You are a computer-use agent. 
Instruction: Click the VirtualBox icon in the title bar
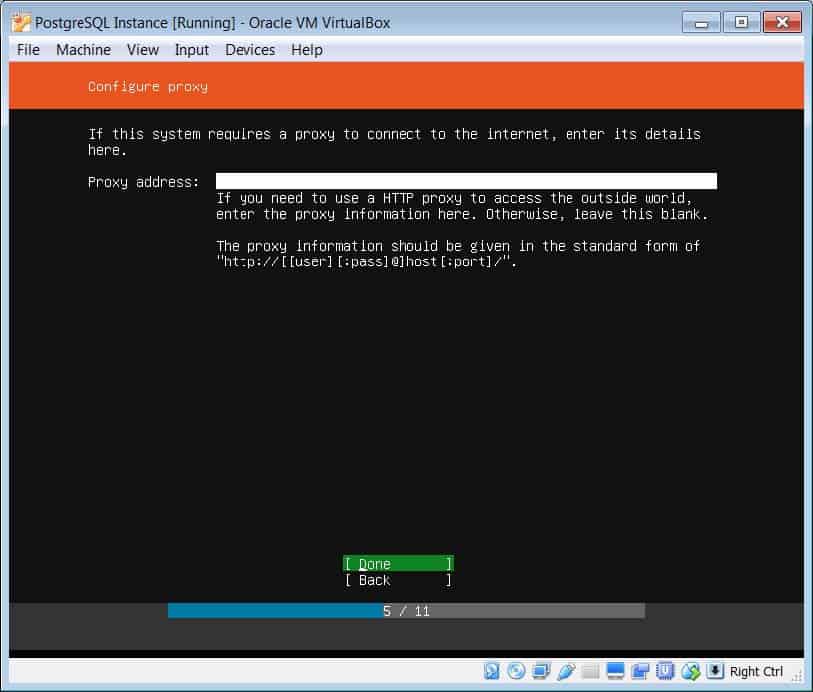tap(21, 23)
